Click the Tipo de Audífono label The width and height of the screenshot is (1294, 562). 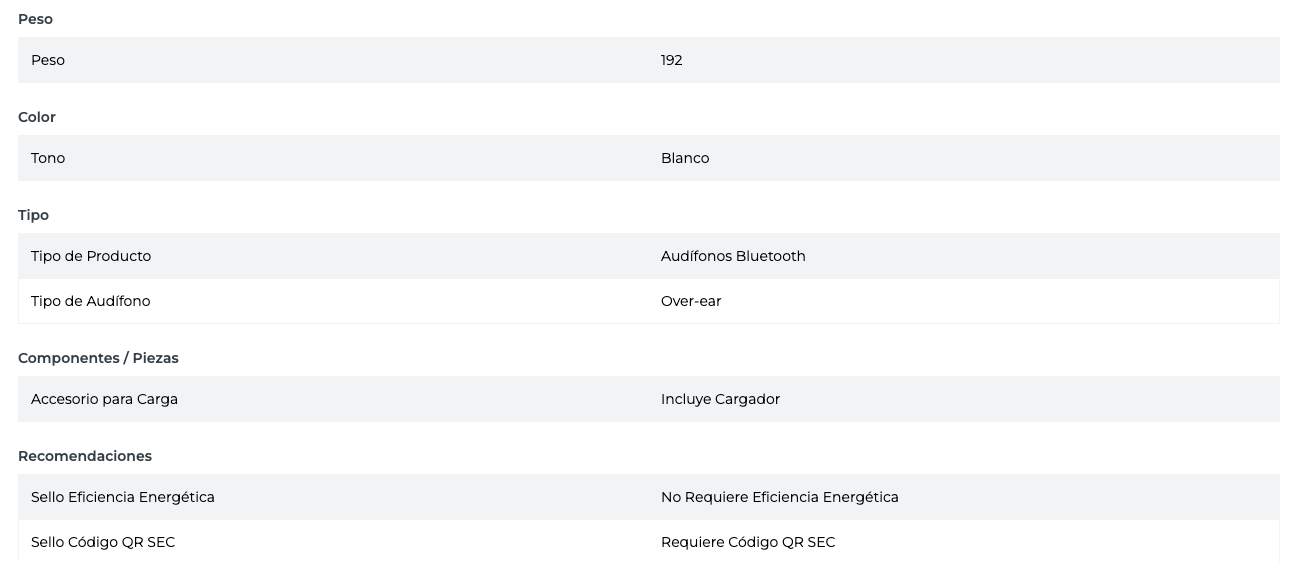click(x=91, y=301)
